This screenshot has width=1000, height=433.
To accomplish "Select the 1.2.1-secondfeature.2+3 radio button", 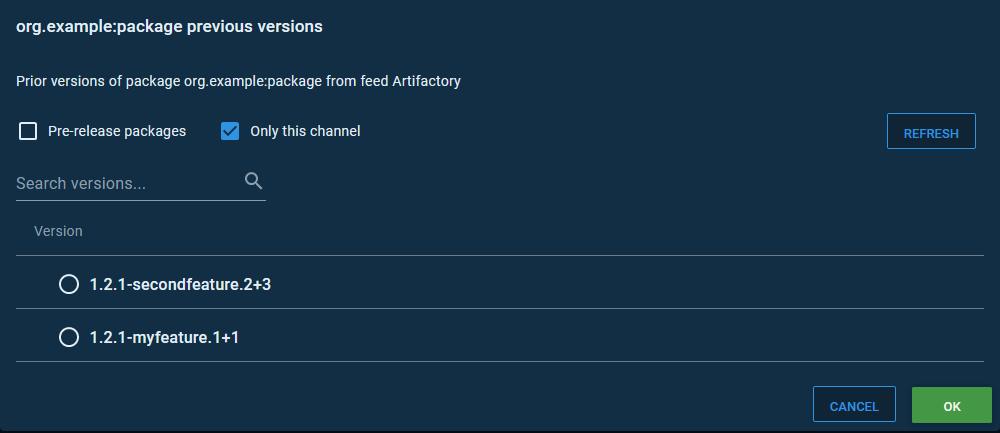I will click(x=69, y=285).
